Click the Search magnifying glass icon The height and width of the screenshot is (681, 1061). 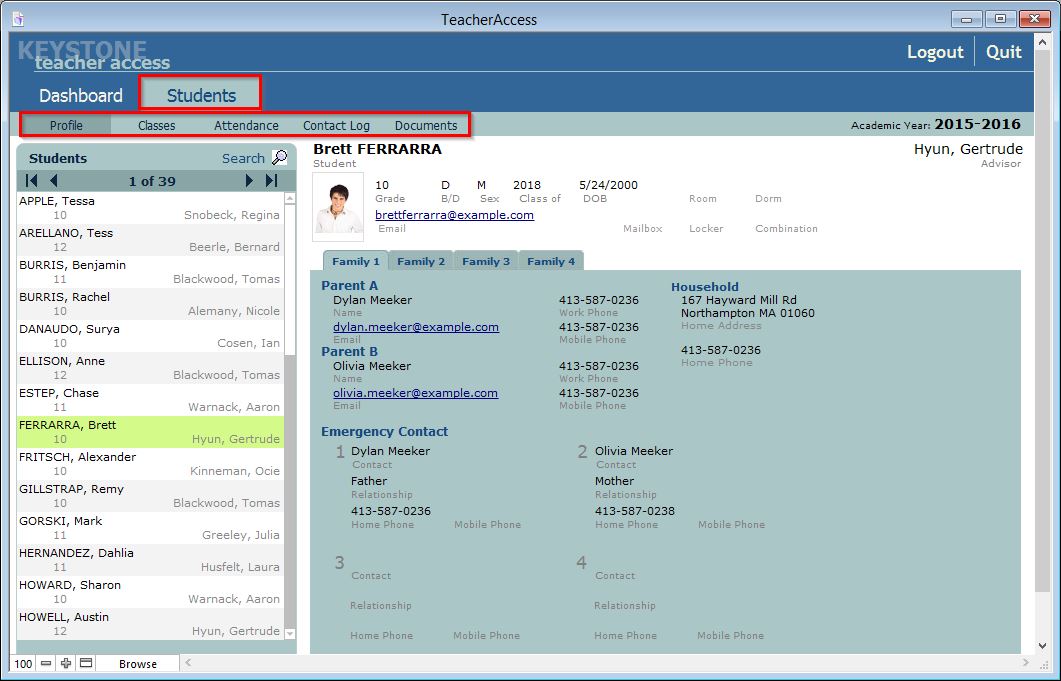coord(279,158)
